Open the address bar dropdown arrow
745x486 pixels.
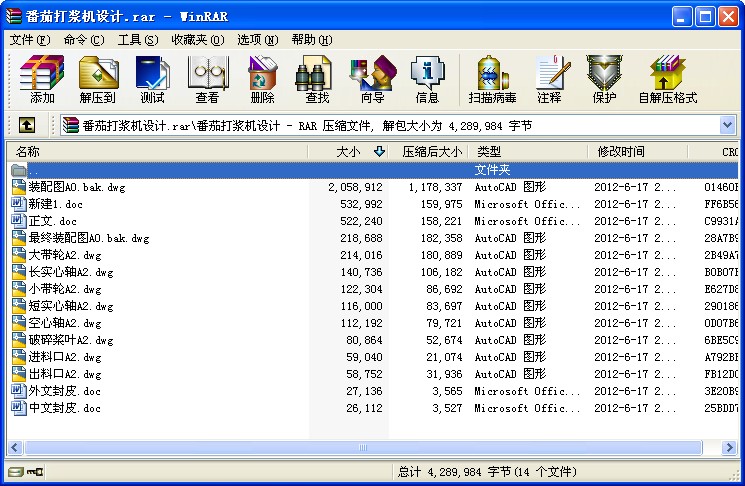pyautogui.click(x=727, y=125)
